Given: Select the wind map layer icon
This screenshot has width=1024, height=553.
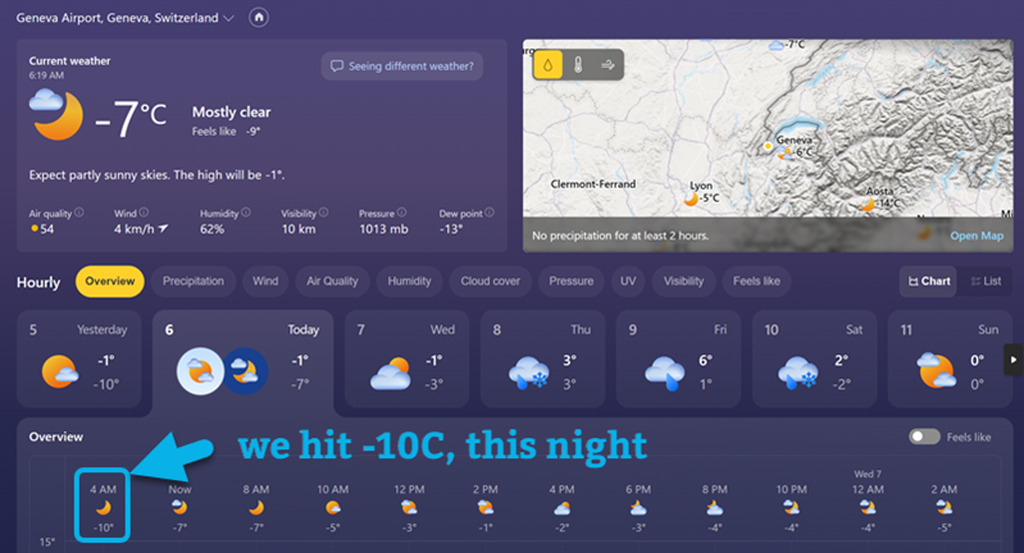Looking at the screenshot, I should [x=606, y=66].
